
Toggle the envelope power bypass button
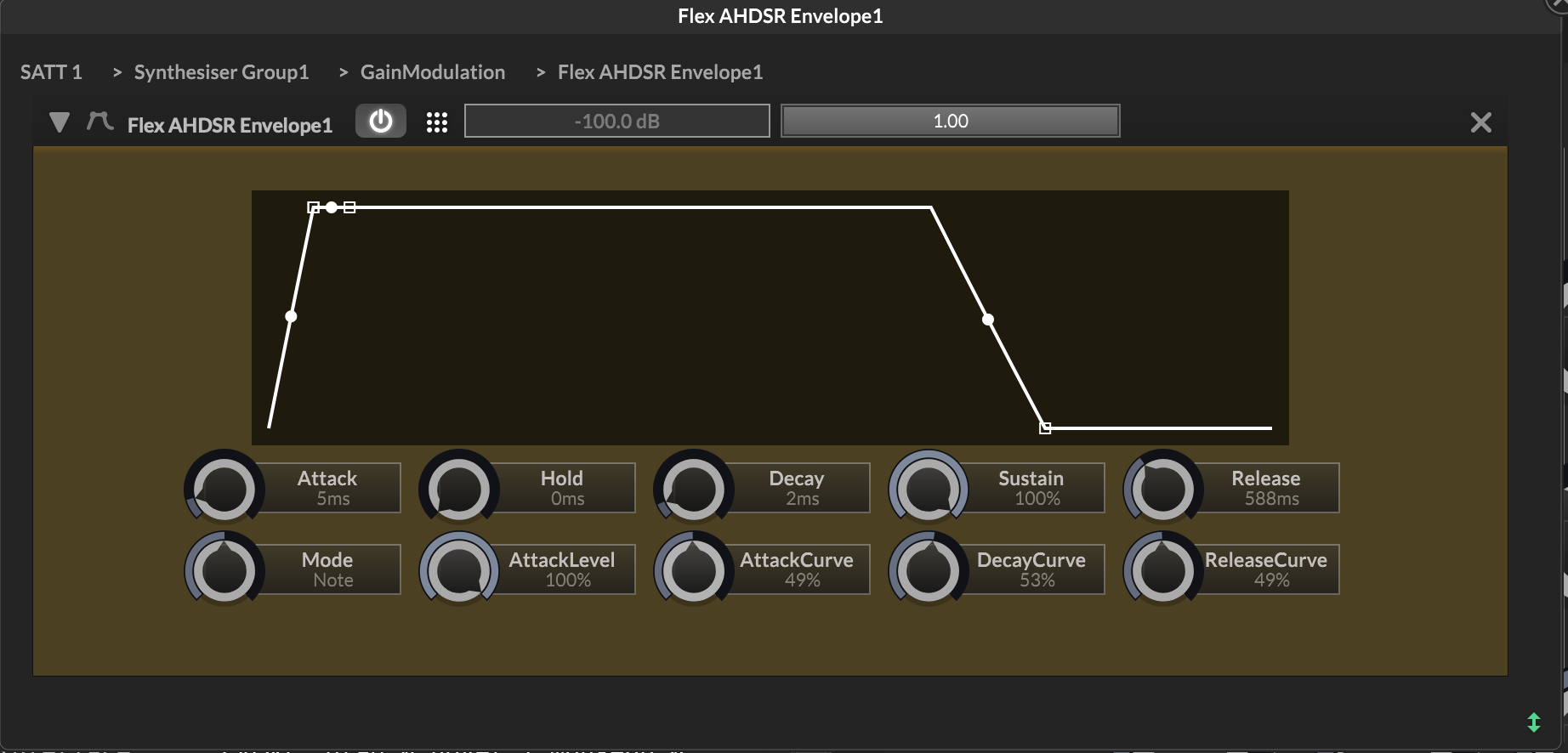380,122
